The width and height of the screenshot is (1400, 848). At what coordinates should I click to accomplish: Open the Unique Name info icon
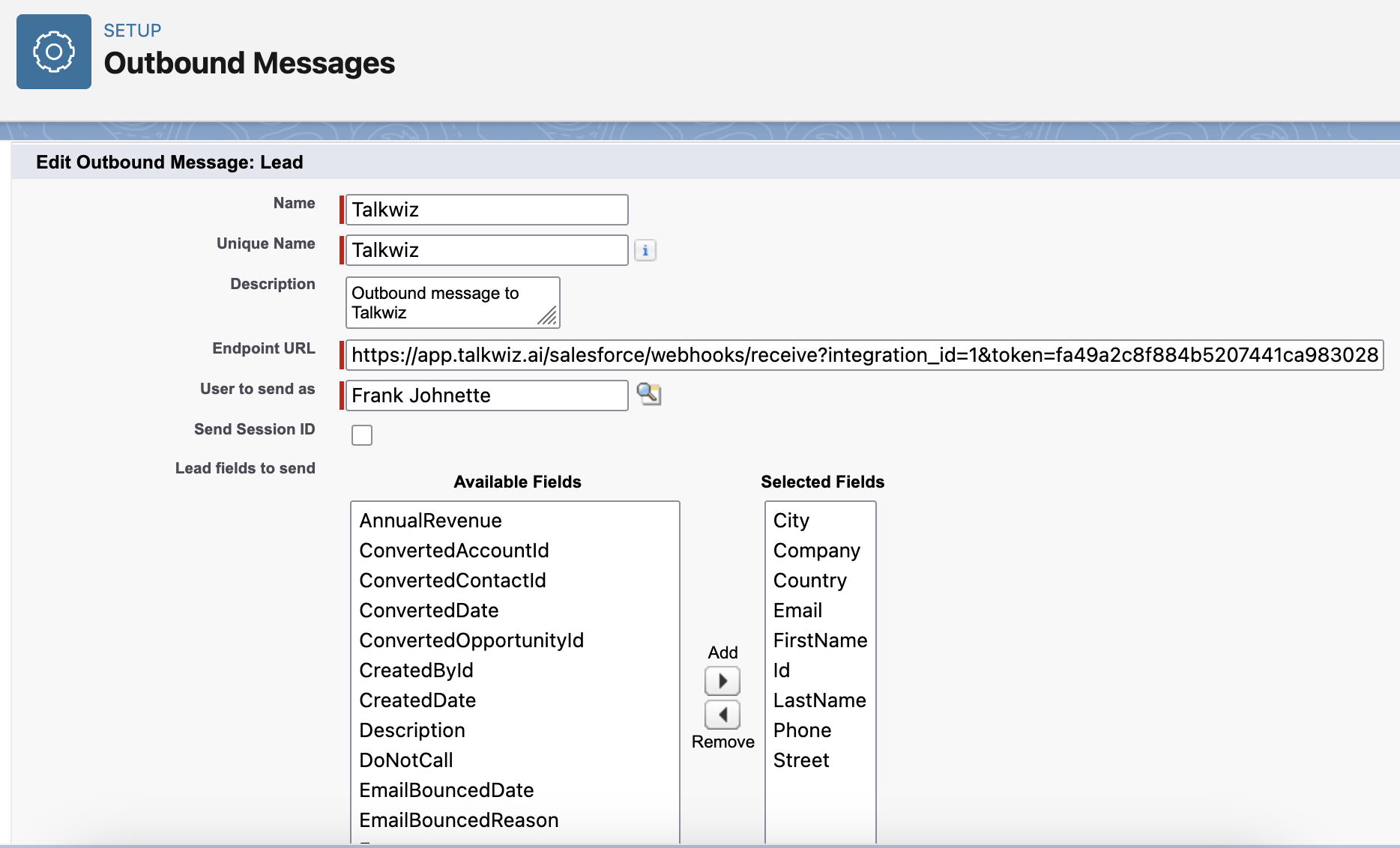pos(645,250)
